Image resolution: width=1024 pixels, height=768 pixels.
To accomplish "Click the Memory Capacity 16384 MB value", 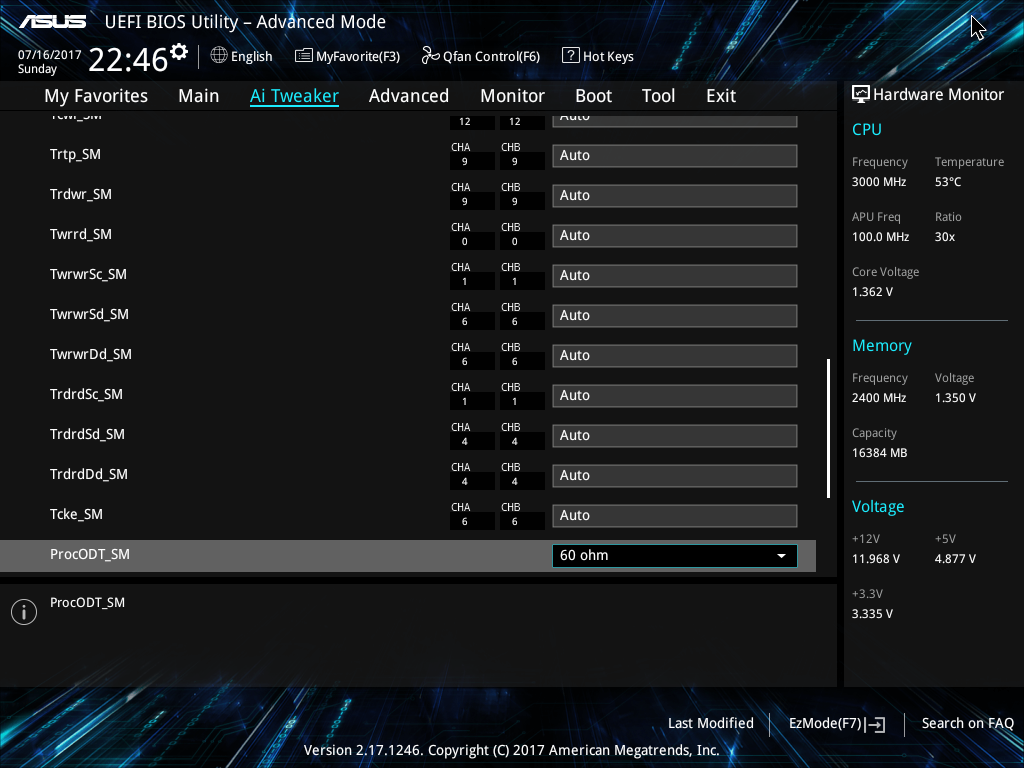I will (880, 453).
